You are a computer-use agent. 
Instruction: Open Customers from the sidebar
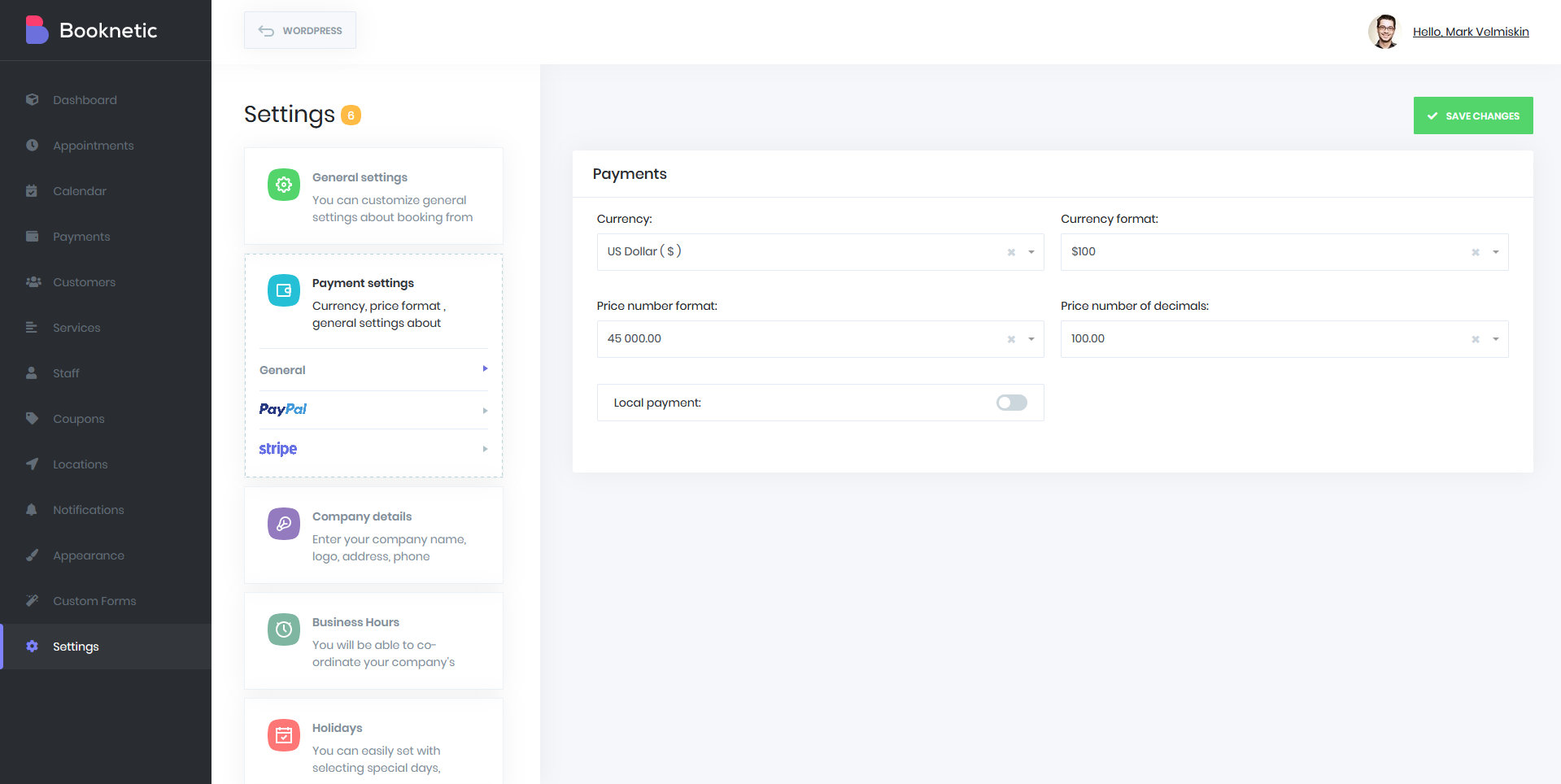pos(106,282)
